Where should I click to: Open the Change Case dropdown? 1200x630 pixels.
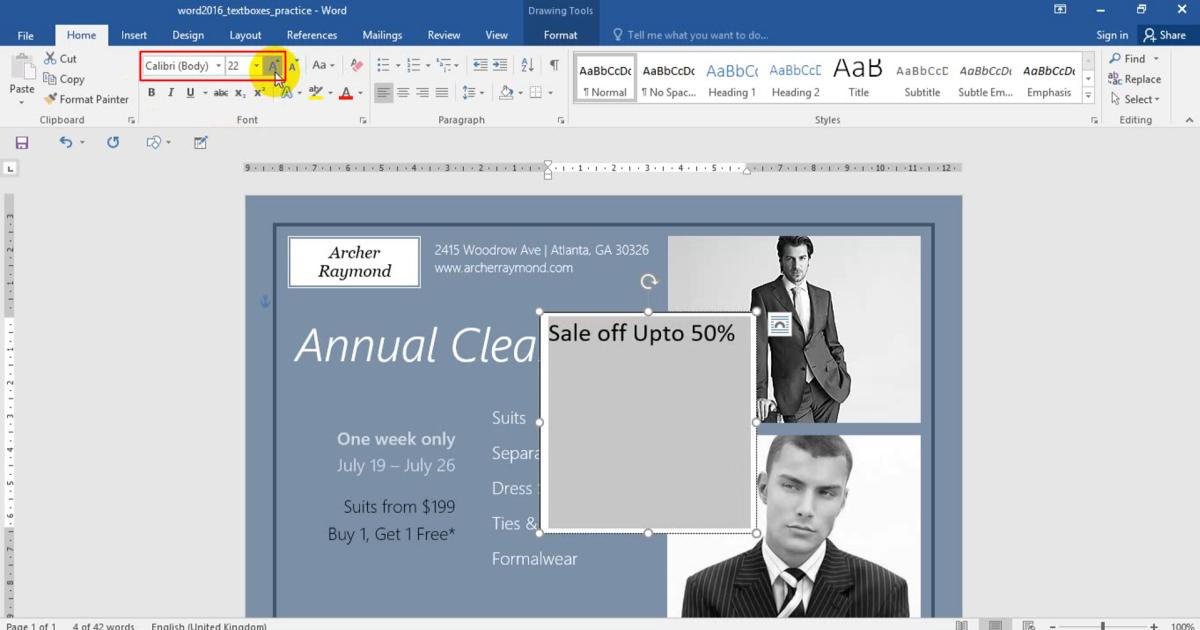pyautogui.click(x=323, y=66)
